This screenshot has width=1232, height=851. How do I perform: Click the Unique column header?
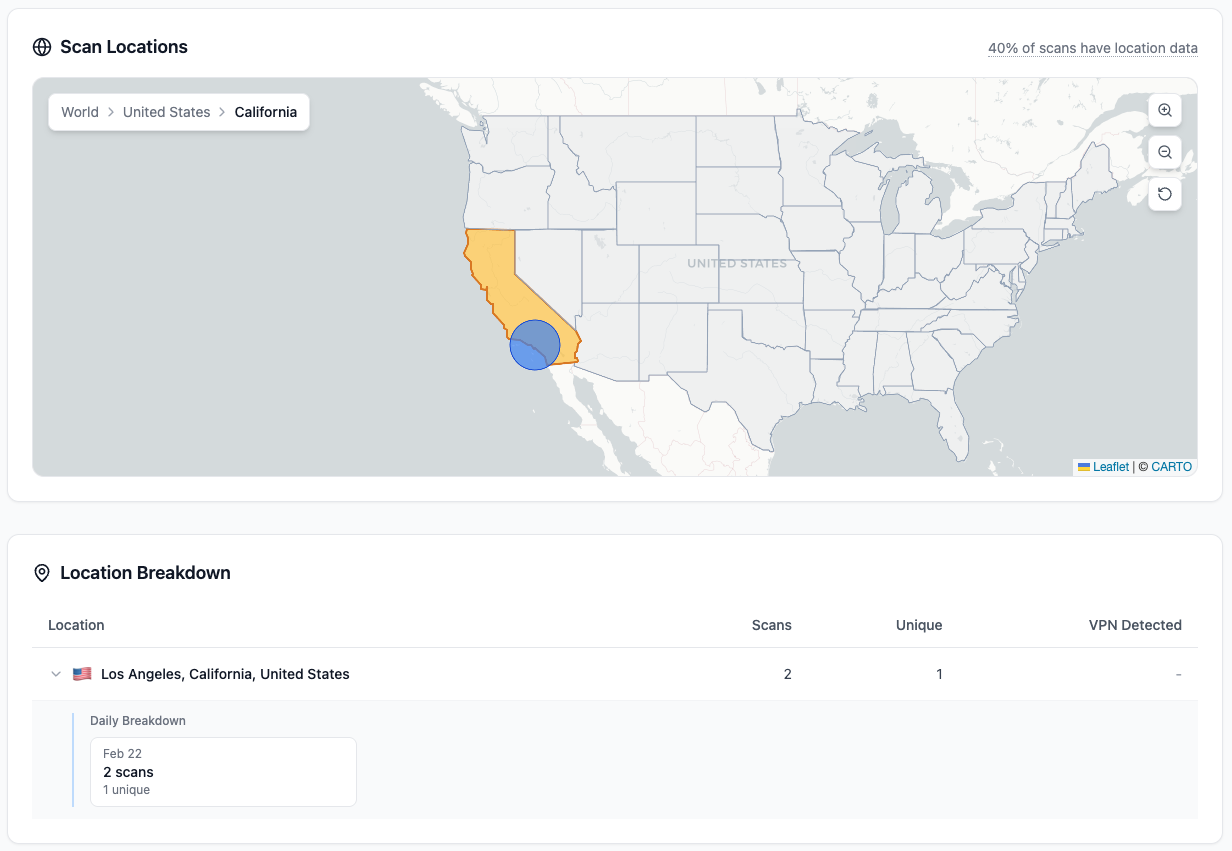[x=919, y=625]
